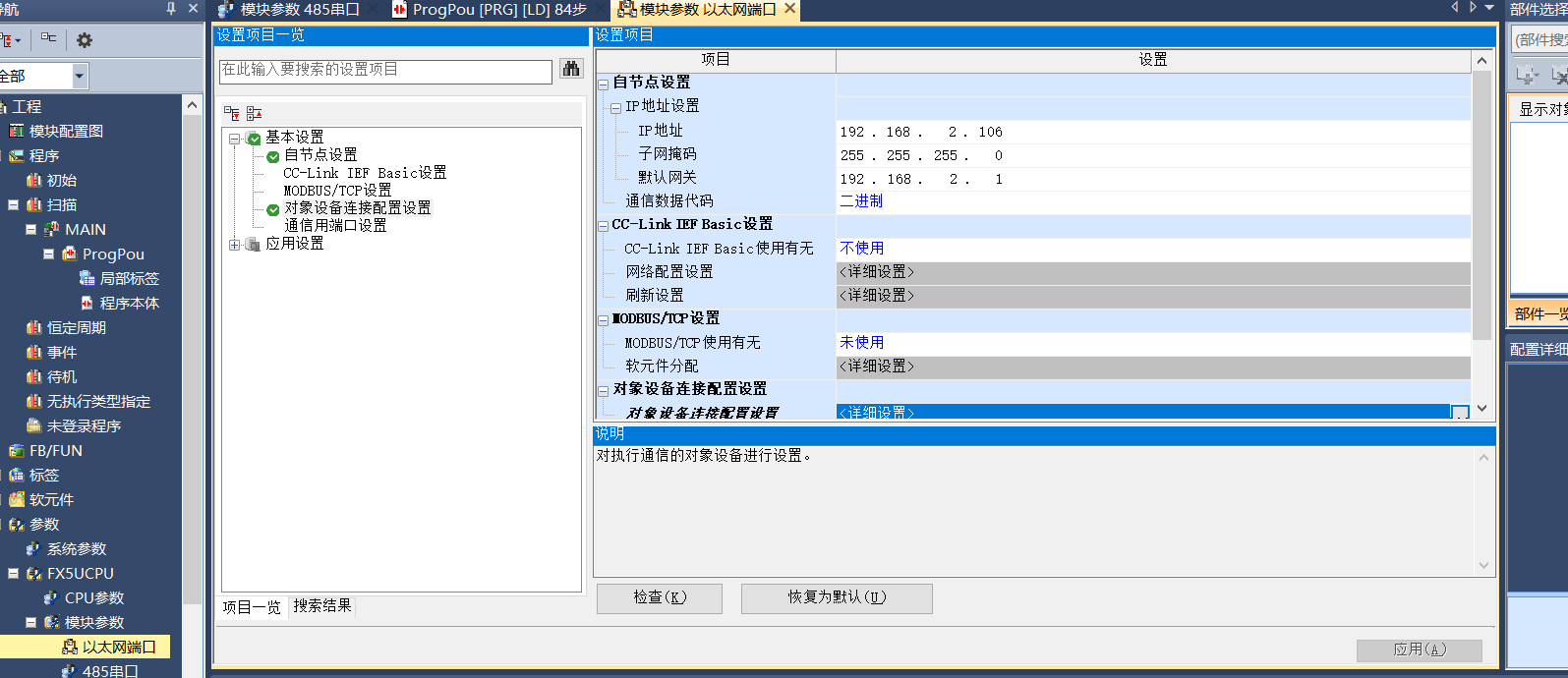Viewport: 1568px width, 678px height.
Task: Select 485串口 in the navigation tree
Action: pos(108,671)
